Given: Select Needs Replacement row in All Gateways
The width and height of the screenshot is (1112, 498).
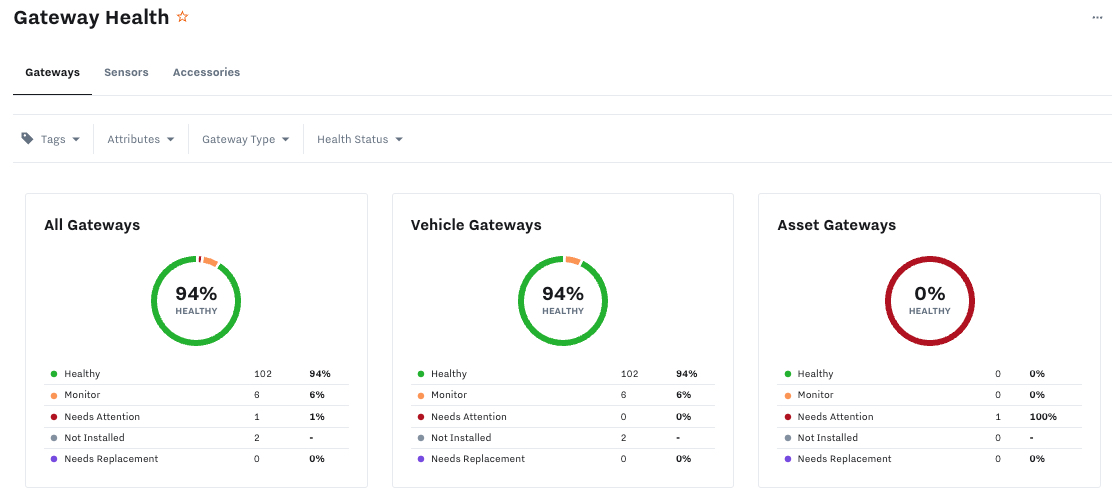Looking at the screenshot, I should (196, 459).
